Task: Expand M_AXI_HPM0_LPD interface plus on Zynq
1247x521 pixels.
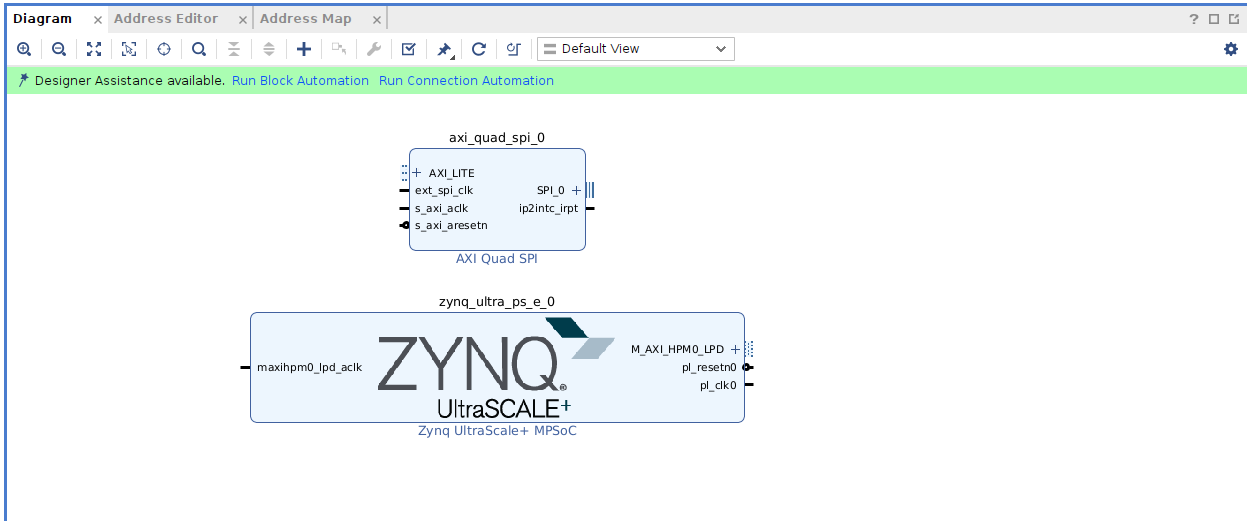Action: 736,349
